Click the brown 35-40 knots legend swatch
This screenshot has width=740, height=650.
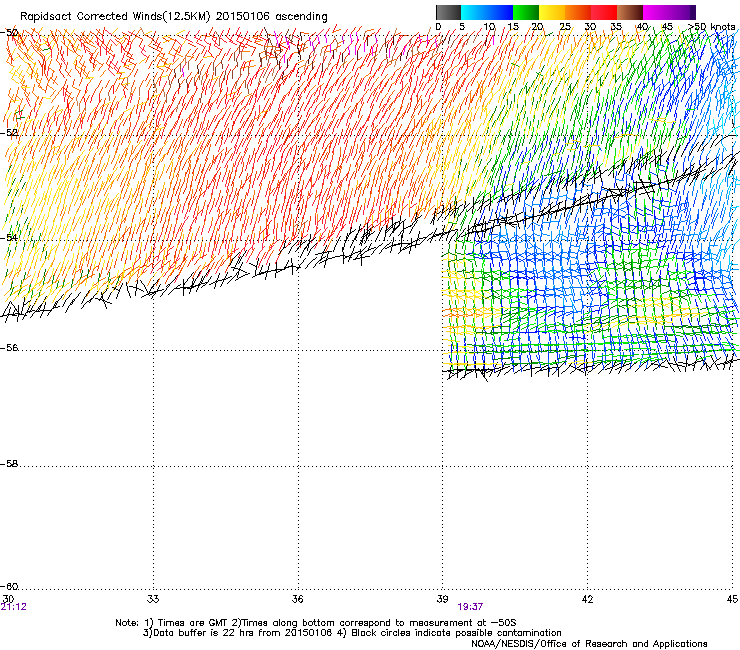click(630, 12)
